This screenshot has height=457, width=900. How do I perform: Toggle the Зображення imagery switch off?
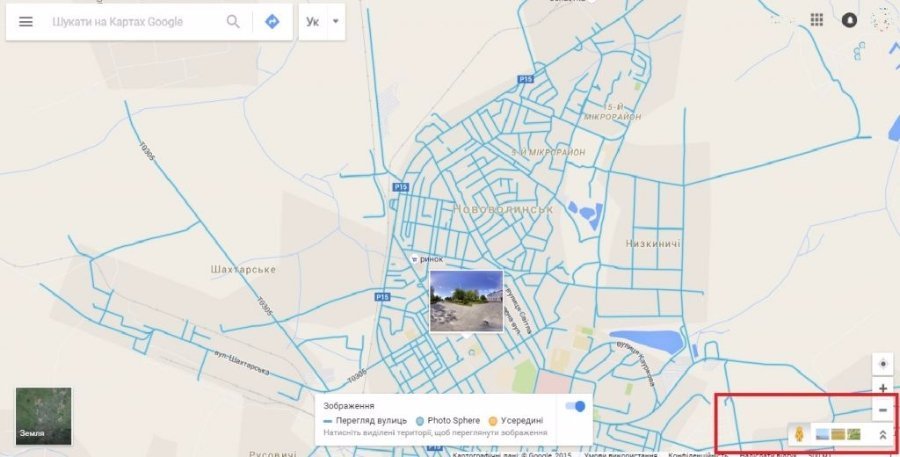575,406
